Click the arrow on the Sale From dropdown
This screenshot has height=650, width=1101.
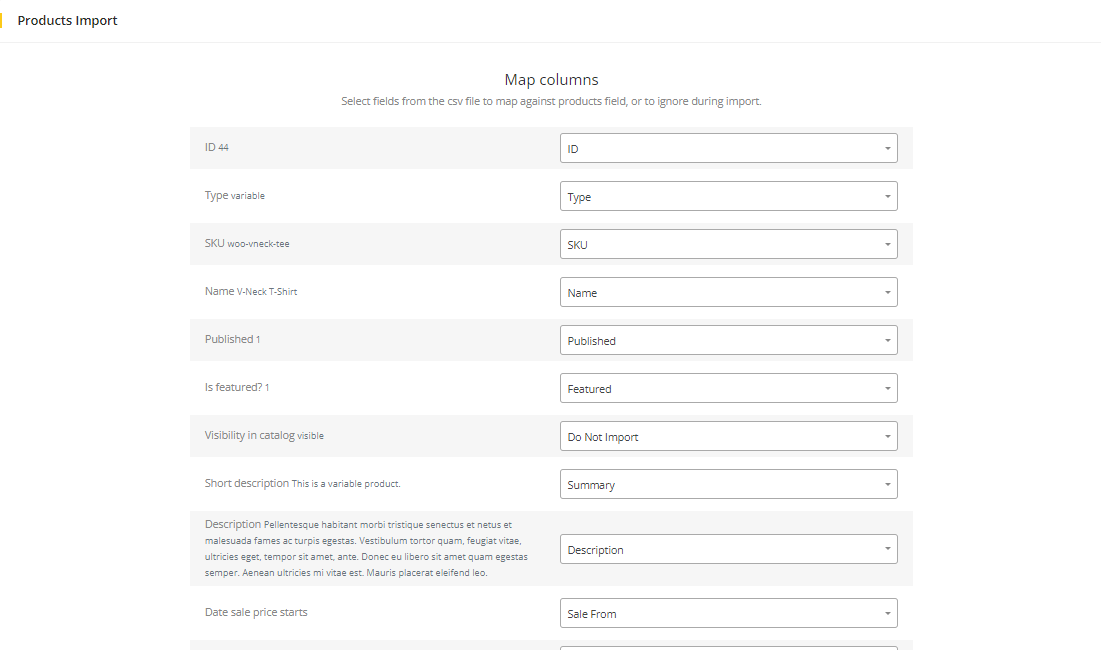(887, 613)
